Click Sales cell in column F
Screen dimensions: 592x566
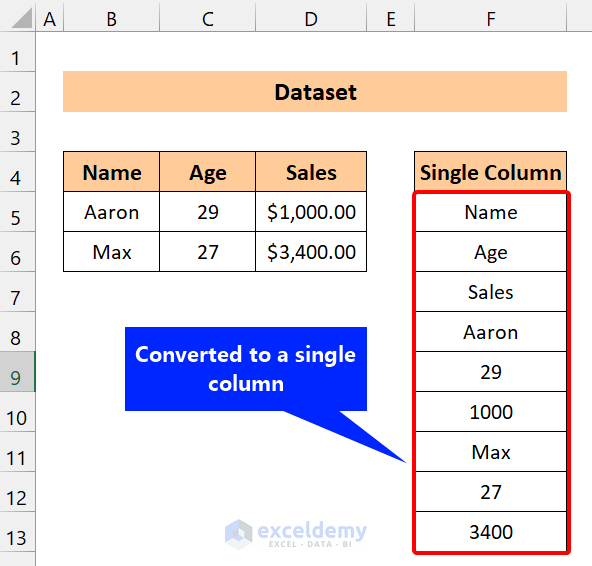pyautogui.click(x=490, y=292)
